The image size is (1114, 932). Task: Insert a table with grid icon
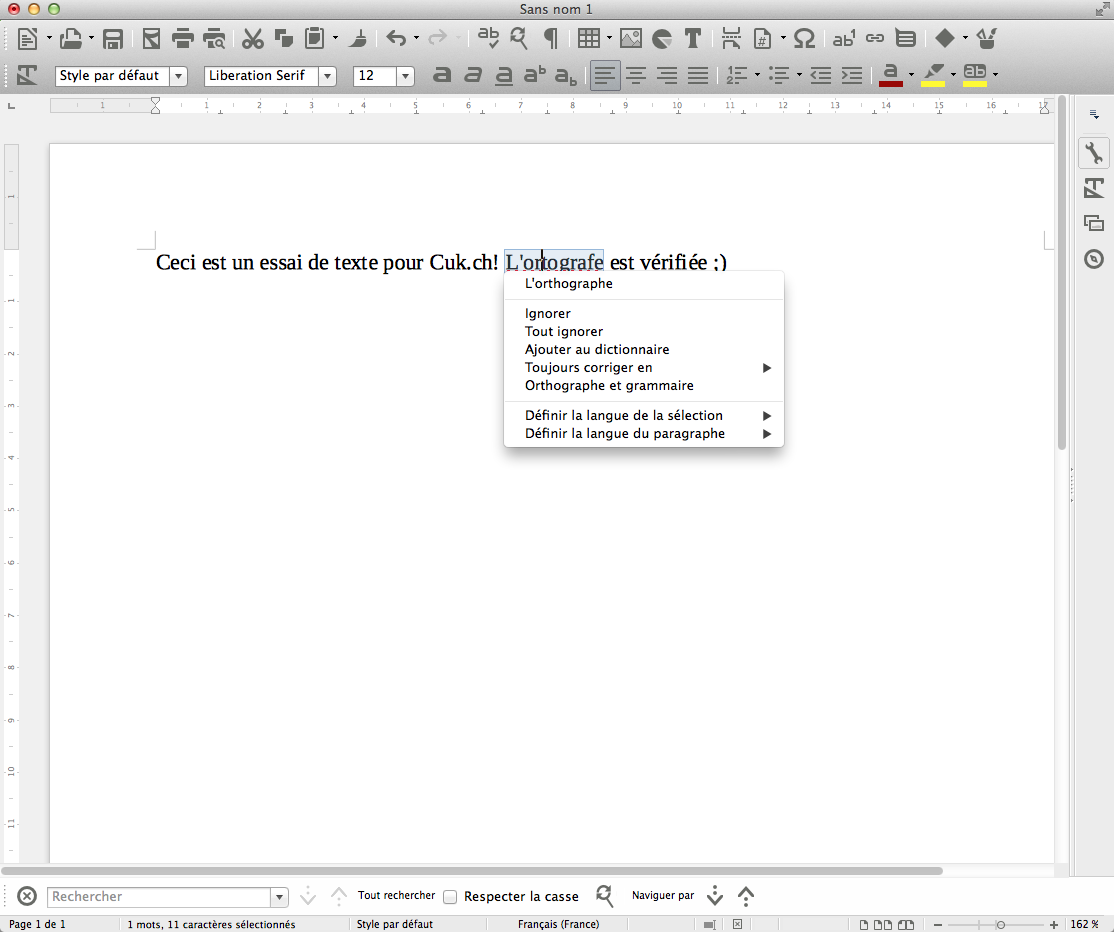point(588,38)
